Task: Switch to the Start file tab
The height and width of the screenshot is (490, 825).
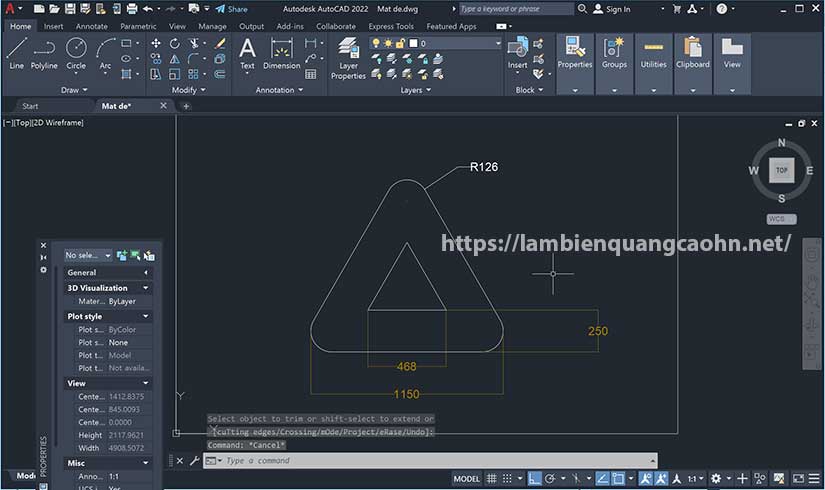Action: [x=30, y=106]
